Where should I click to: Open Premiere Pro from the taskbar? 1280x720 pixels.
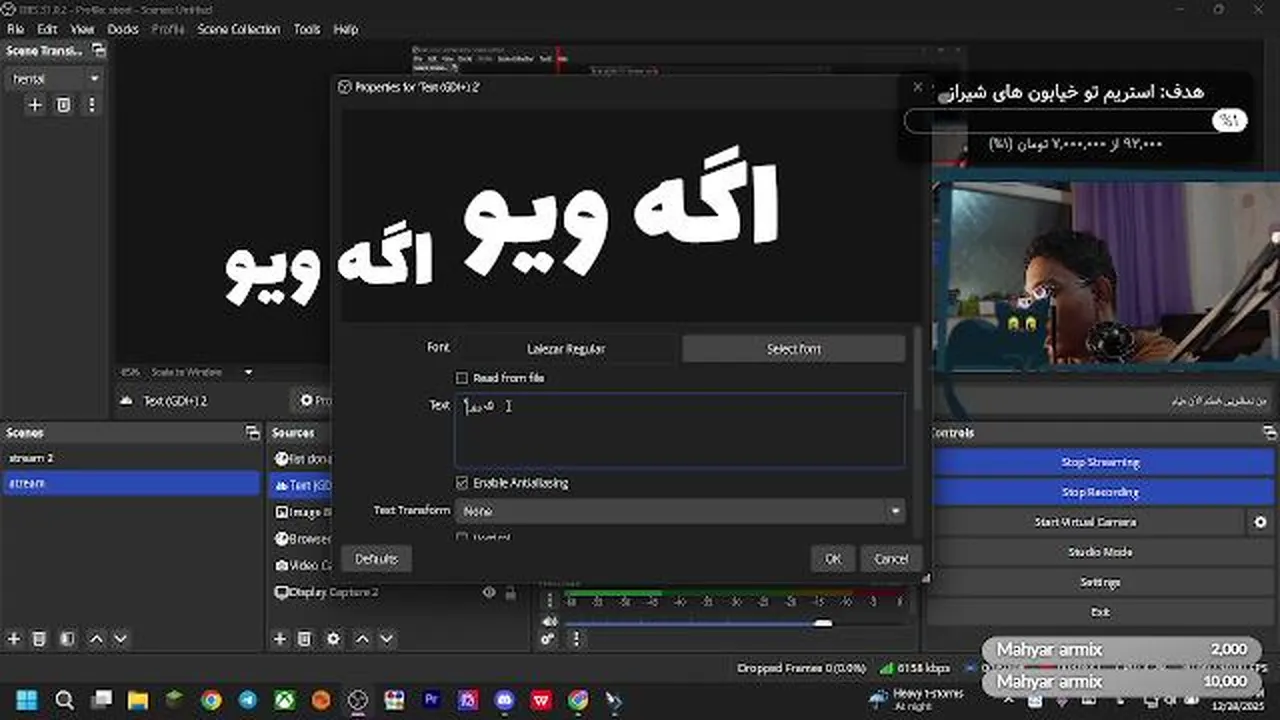[432, 699]
